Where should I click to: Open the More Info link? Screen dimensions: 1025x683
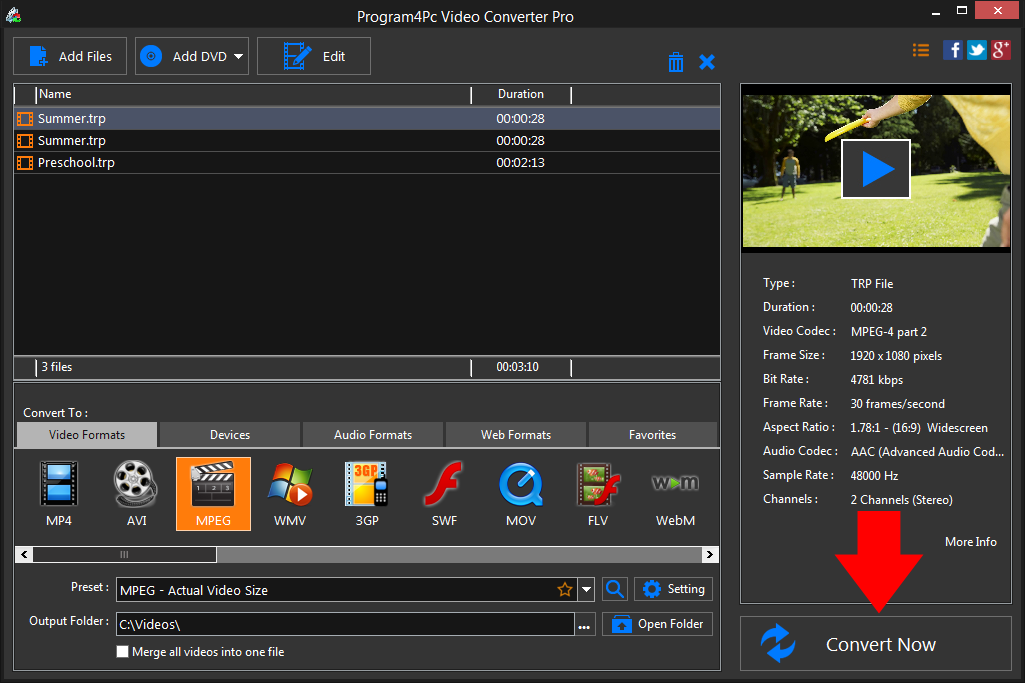coord(969,541)
